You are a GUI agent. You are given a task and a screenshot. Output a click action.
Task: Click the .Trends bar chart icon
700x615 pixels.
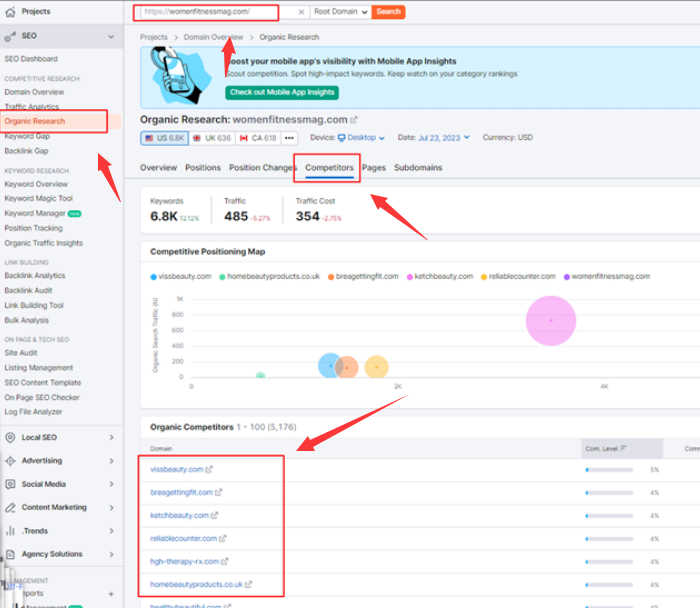pyautogui.click(x=11, y=531)
